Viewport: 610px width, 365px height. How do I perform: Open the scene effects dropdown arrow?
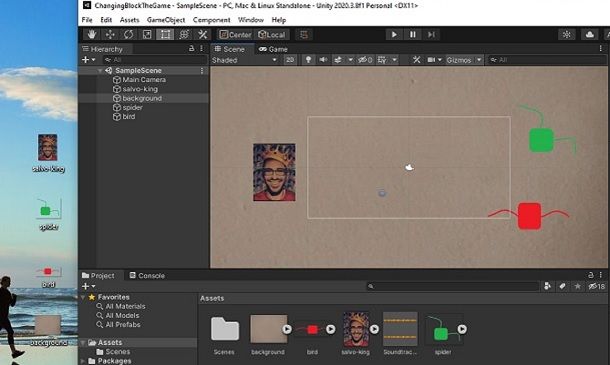pos(350,60)
